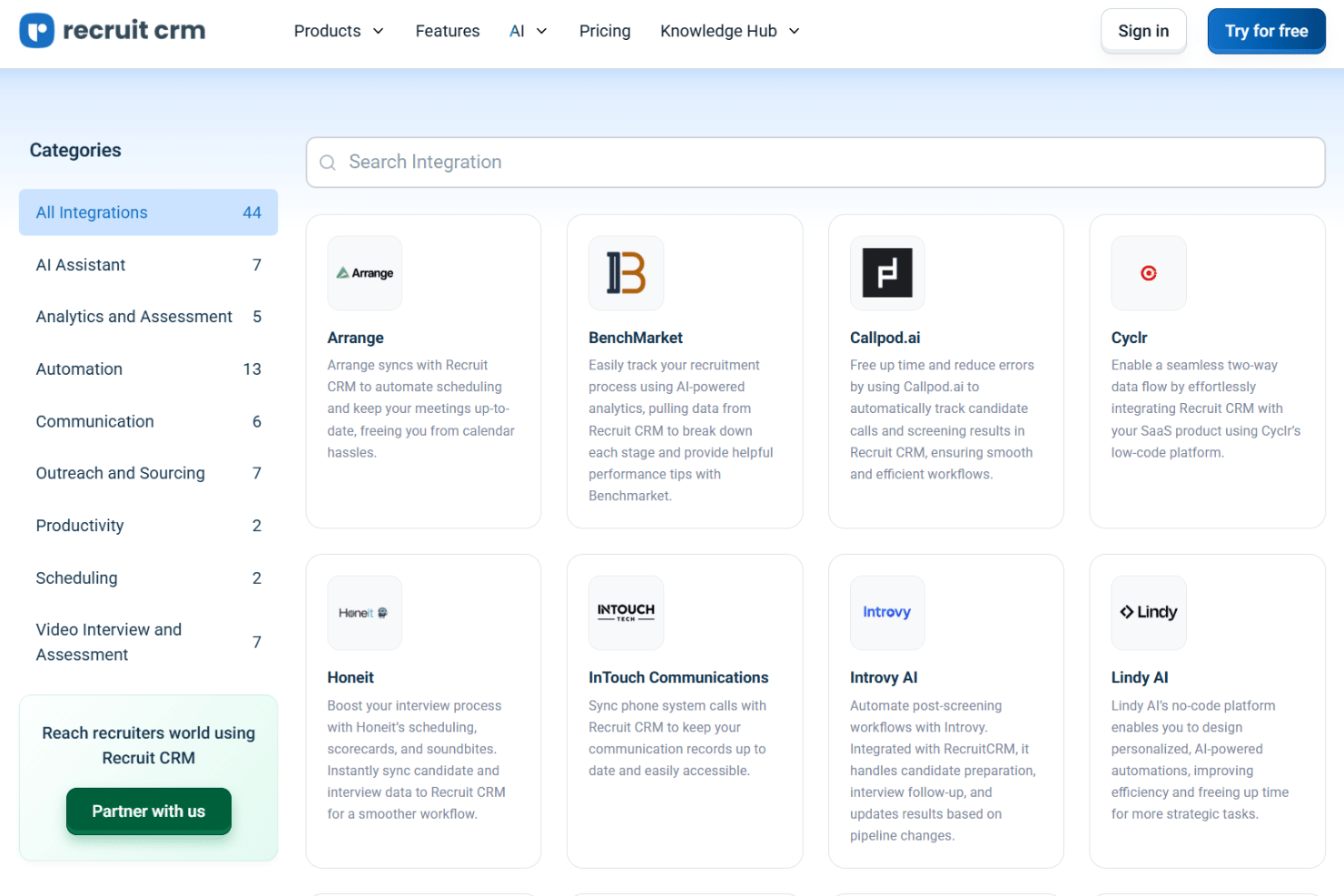The height and width of the screenshot is (896, 1344).
Task: Open the Lindy AI card title
Action: click(1140, 677)
